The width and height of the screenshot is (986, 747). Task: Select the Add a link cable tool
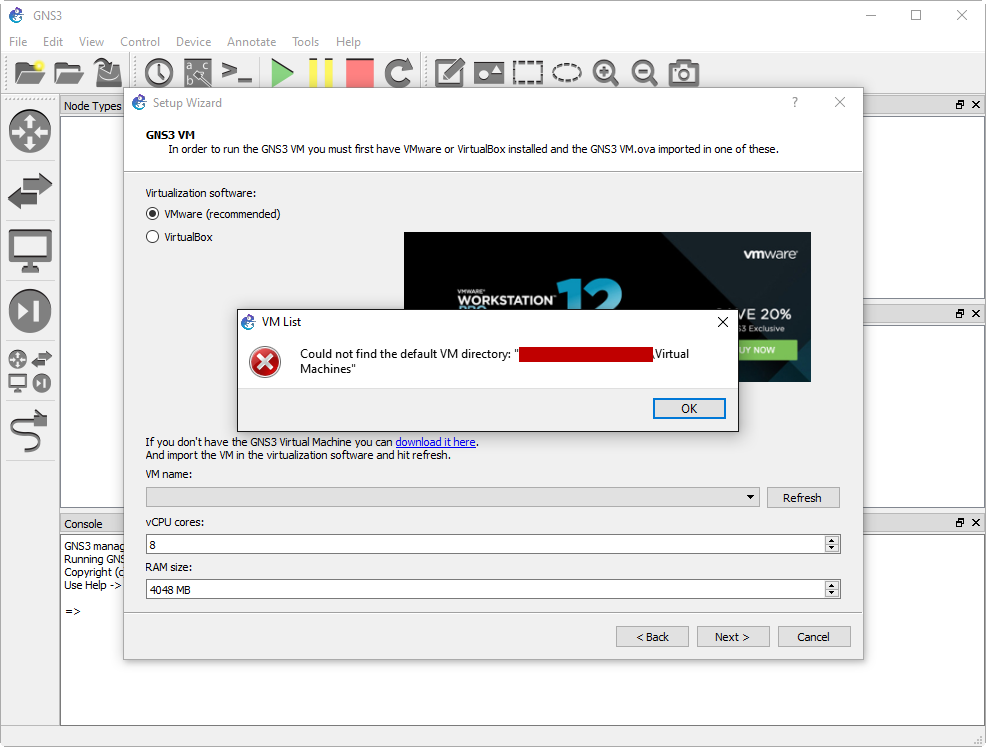(30, 431)
